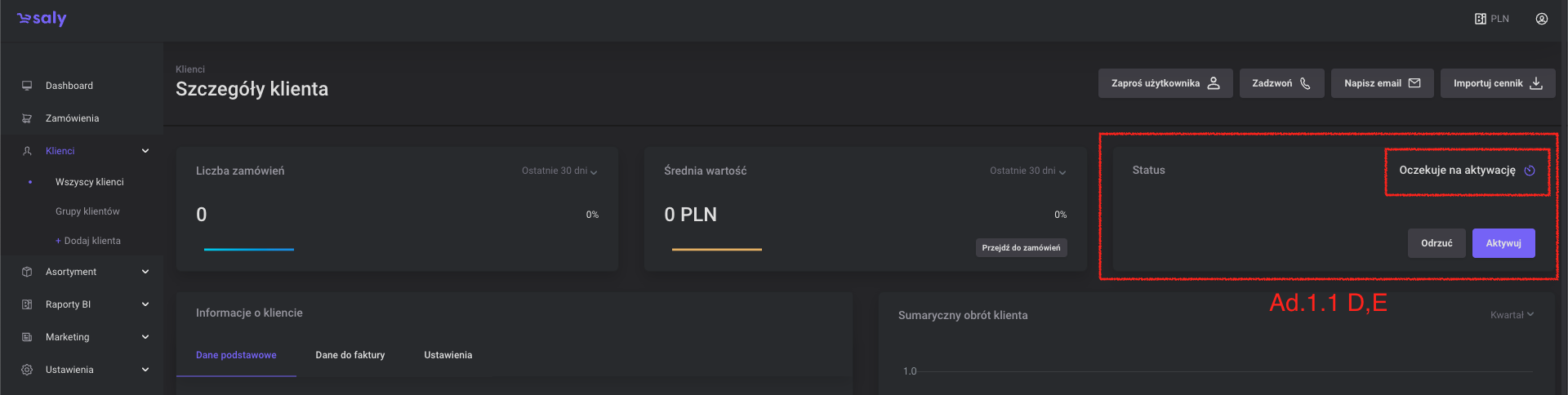Click the Saly logo

42,19
